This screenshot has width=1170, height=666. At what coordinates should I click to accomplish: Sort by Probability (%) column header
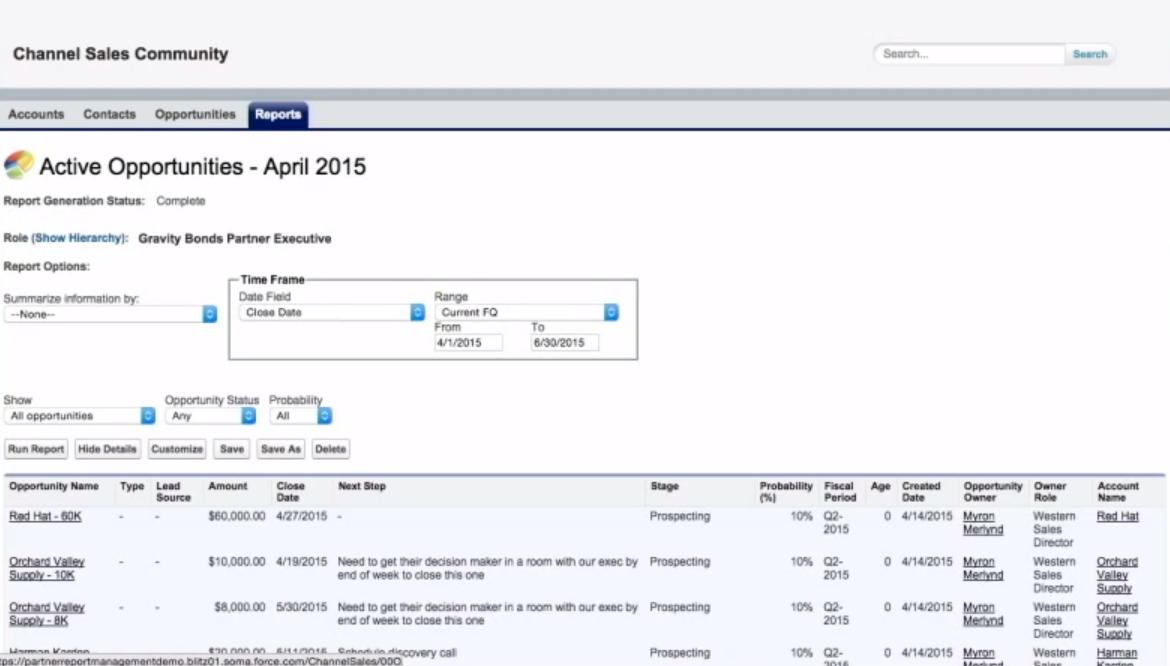[786, 491]
